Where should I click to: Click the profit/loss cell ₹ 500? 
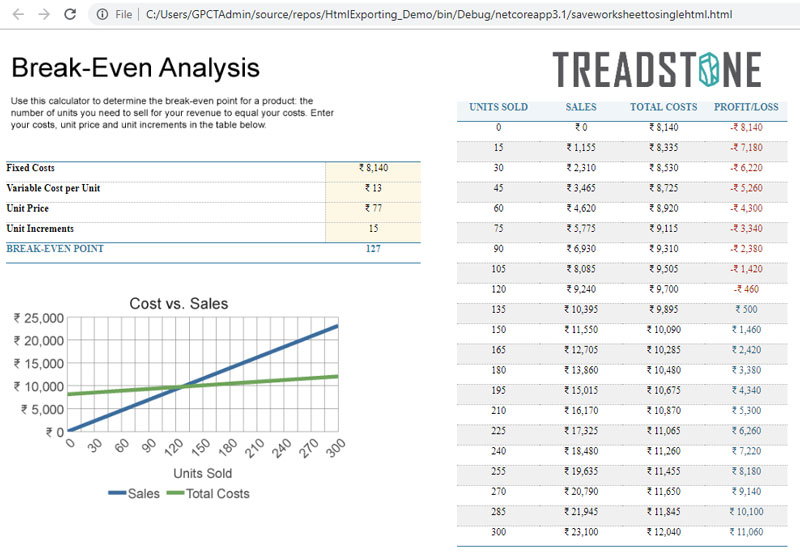[x=746, y=309]
